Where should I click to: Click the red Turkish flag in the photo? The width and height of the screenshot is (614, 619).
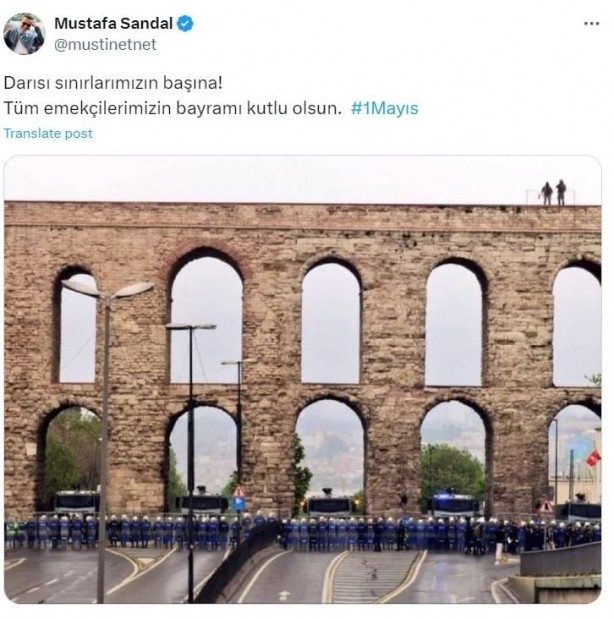point(593,459)
